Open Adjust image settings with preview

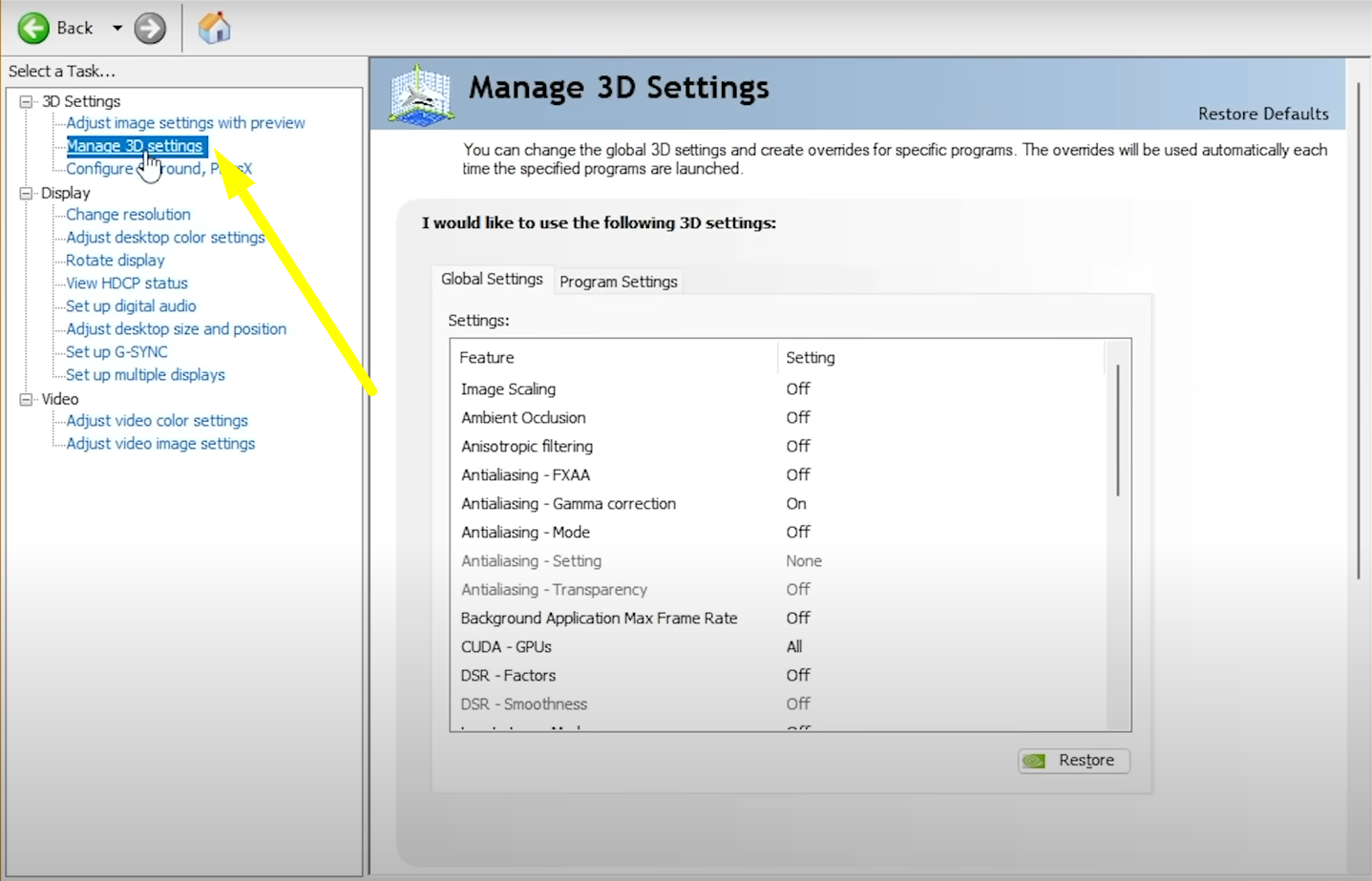click(185, 123)
